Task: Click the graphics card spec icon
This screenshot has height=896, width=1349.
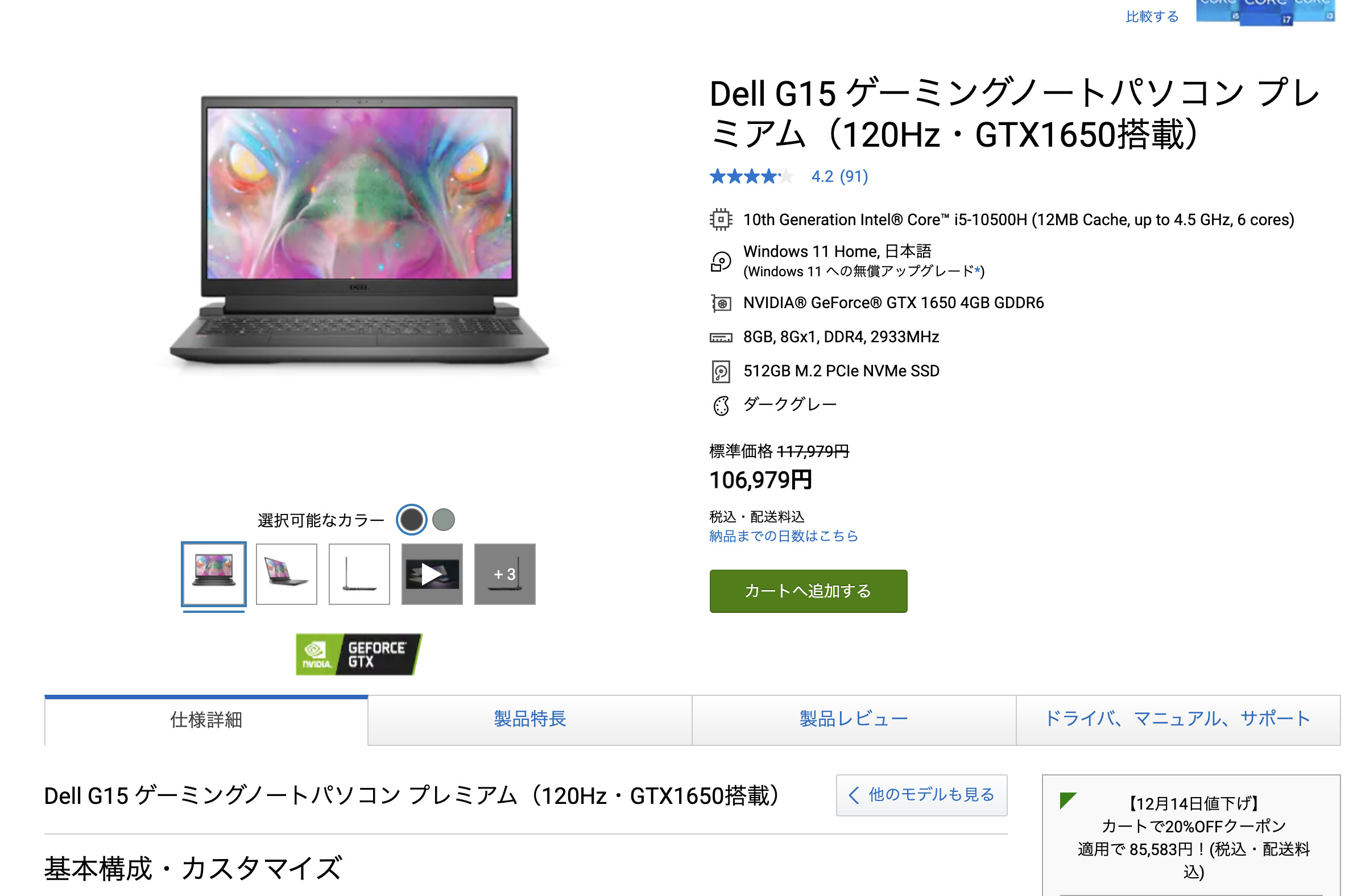Action: [720, 303]
